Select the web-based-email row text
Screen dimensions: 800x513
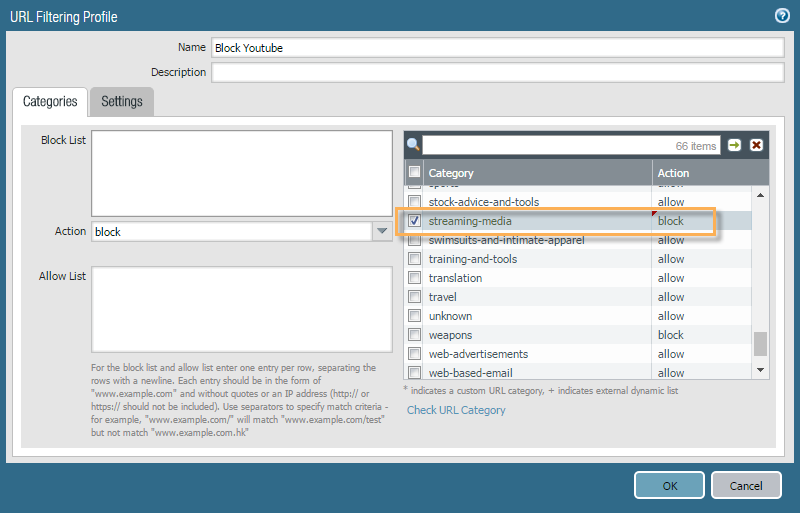tap(470, 373)
